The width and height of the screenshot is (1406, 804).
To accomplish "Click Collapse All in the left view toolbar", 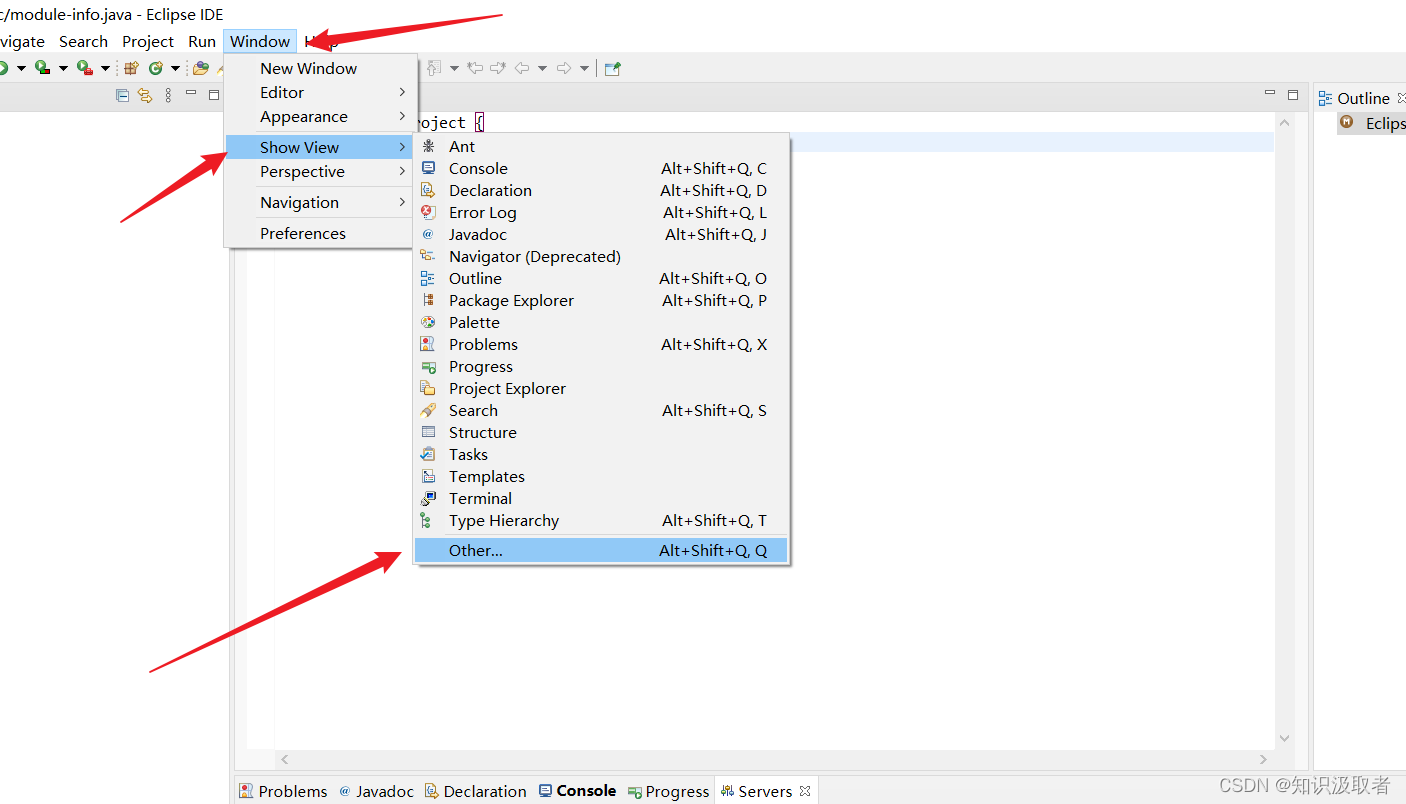I will click(x=122, y=95).
